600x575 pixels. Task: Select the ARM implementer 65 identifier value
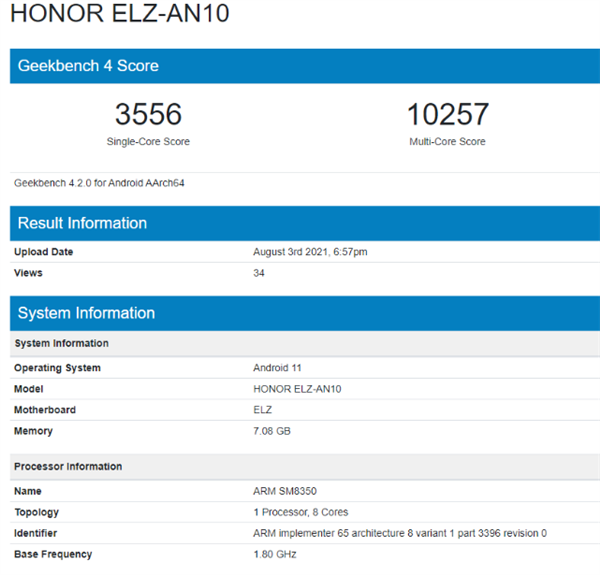pos(400,533)
